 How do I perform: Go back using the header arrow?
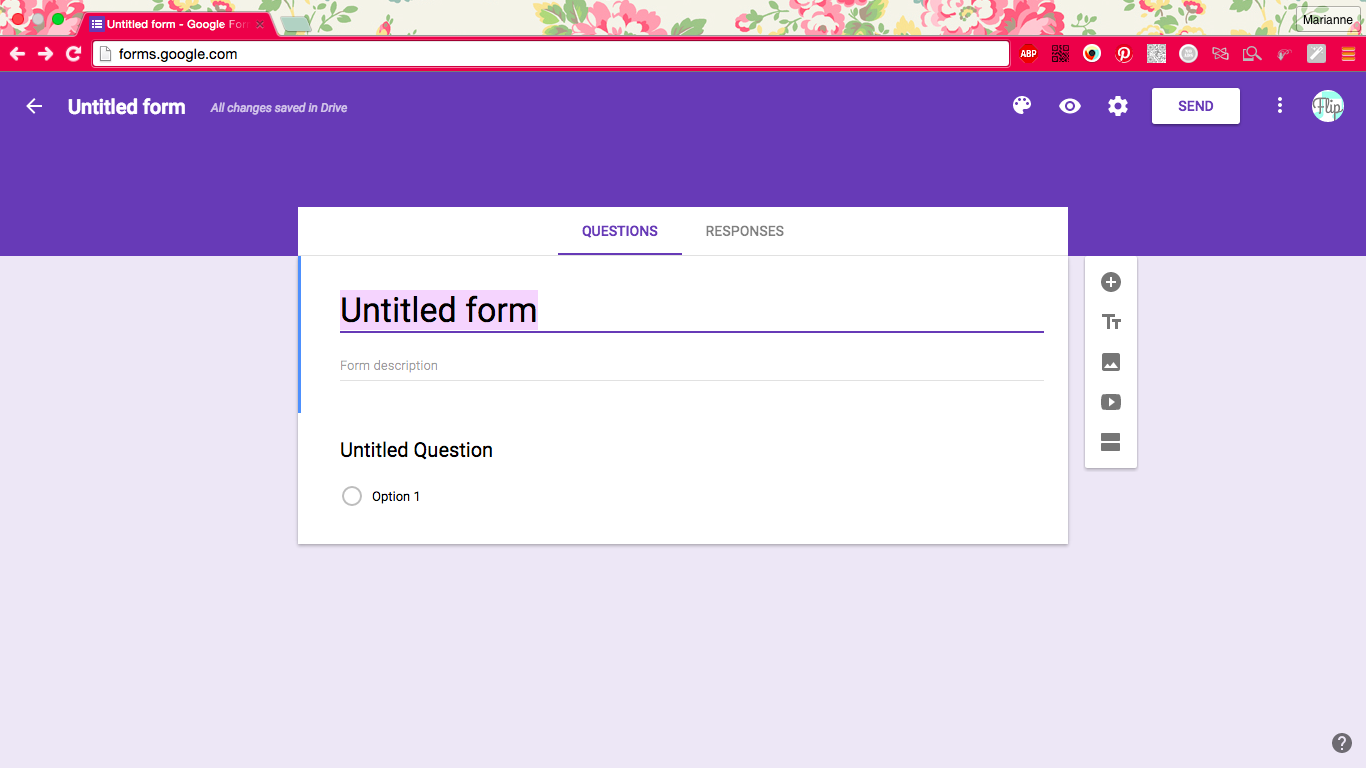tap(35, 106)
